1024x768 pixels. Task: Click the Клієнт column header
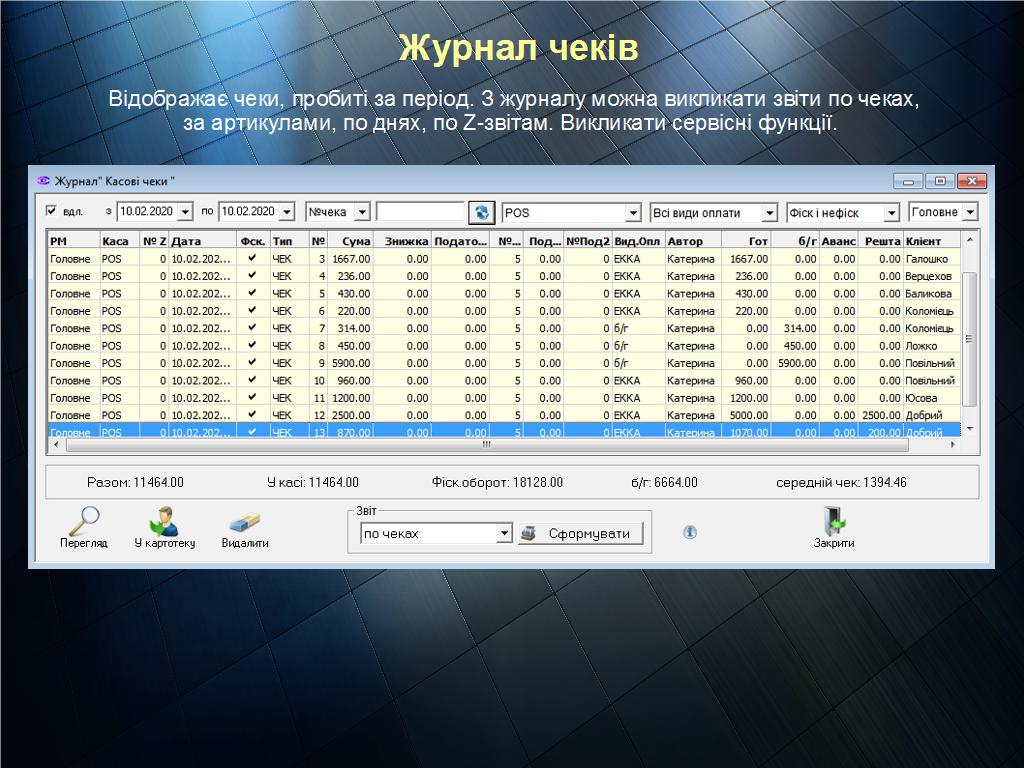(930, 241)
